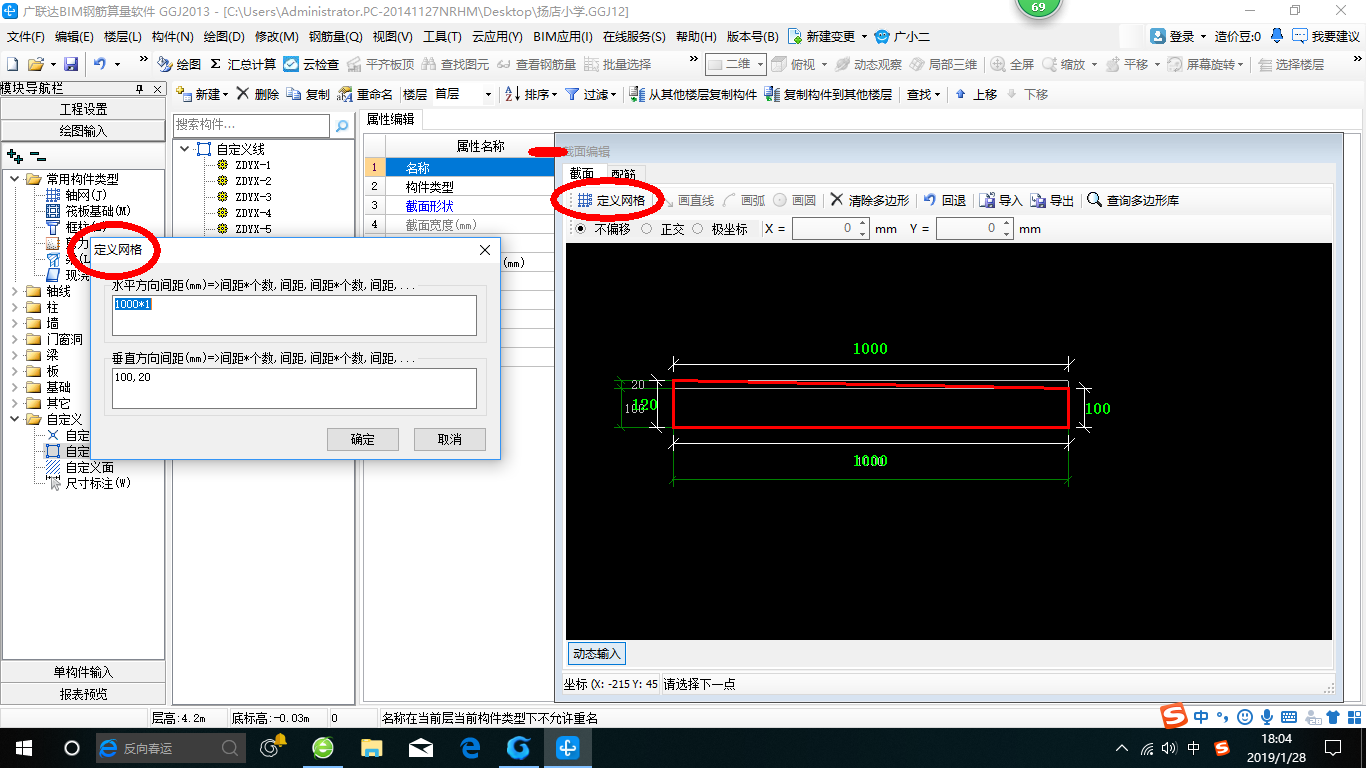Click the 复制 copy component icon

pos(293,94)
